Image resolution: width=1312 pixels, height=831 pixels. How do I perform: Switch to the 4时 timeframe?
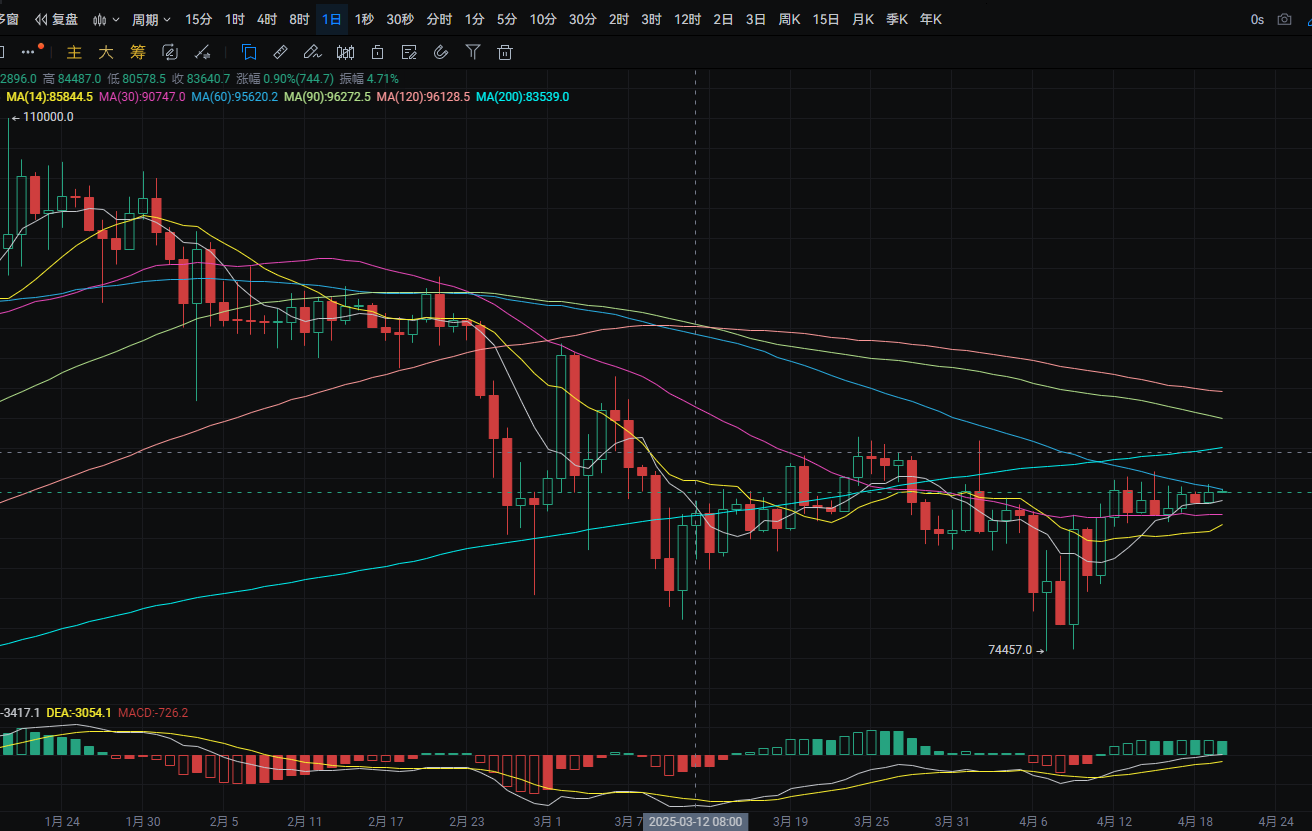267,19
